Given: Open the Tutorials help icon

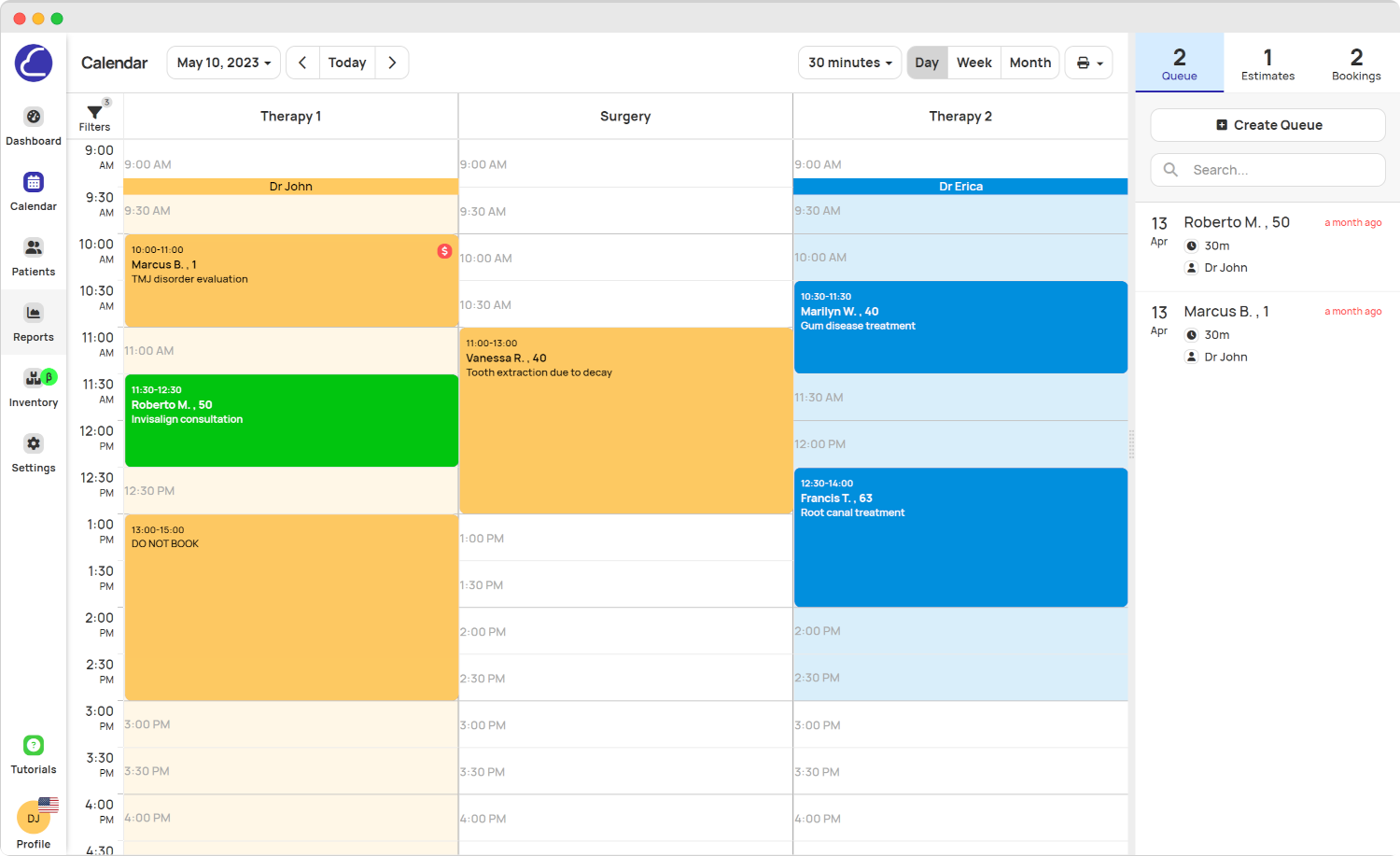Looking at the screenshot, I should 34,745.
